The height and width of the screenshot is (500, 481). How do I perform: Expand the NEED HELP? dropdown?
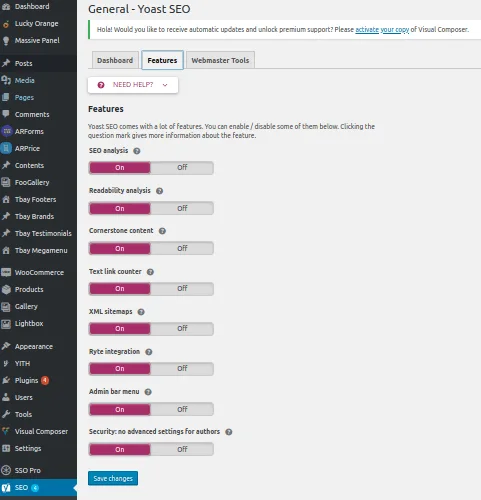pos(133,85)
